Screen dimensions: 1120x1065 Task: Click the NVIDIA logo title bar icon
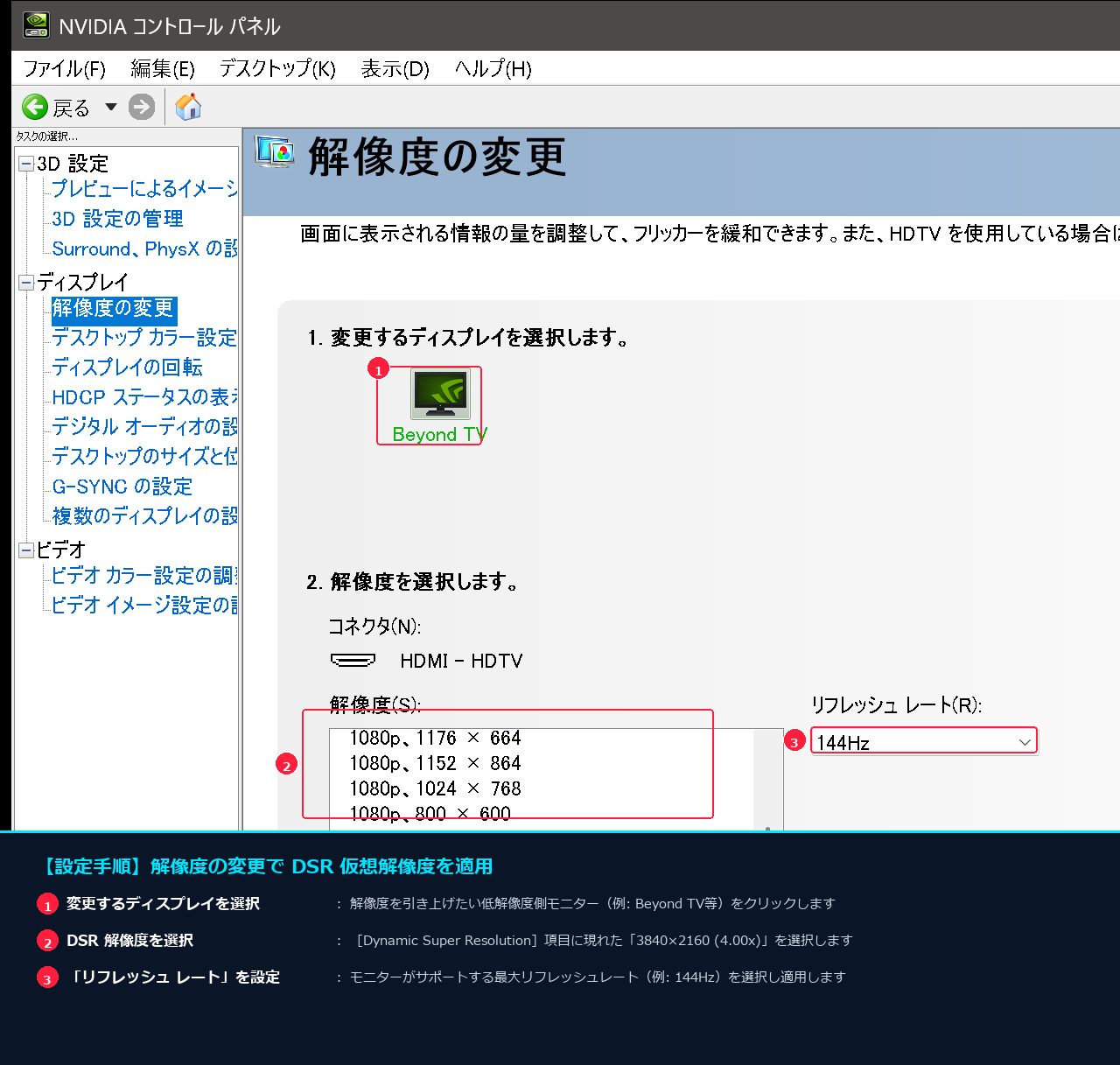click(36, 25)
